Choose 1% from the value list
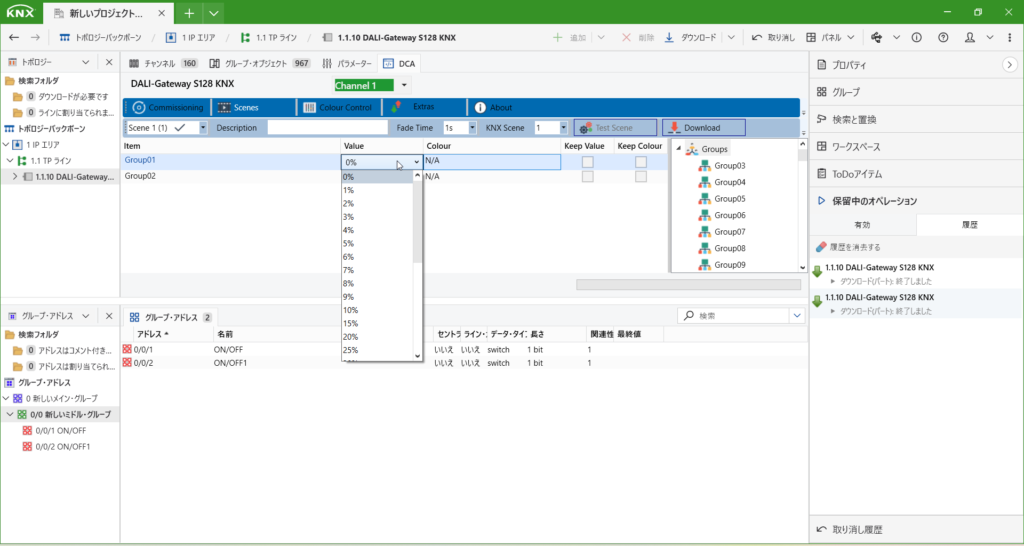 point(377,190)
